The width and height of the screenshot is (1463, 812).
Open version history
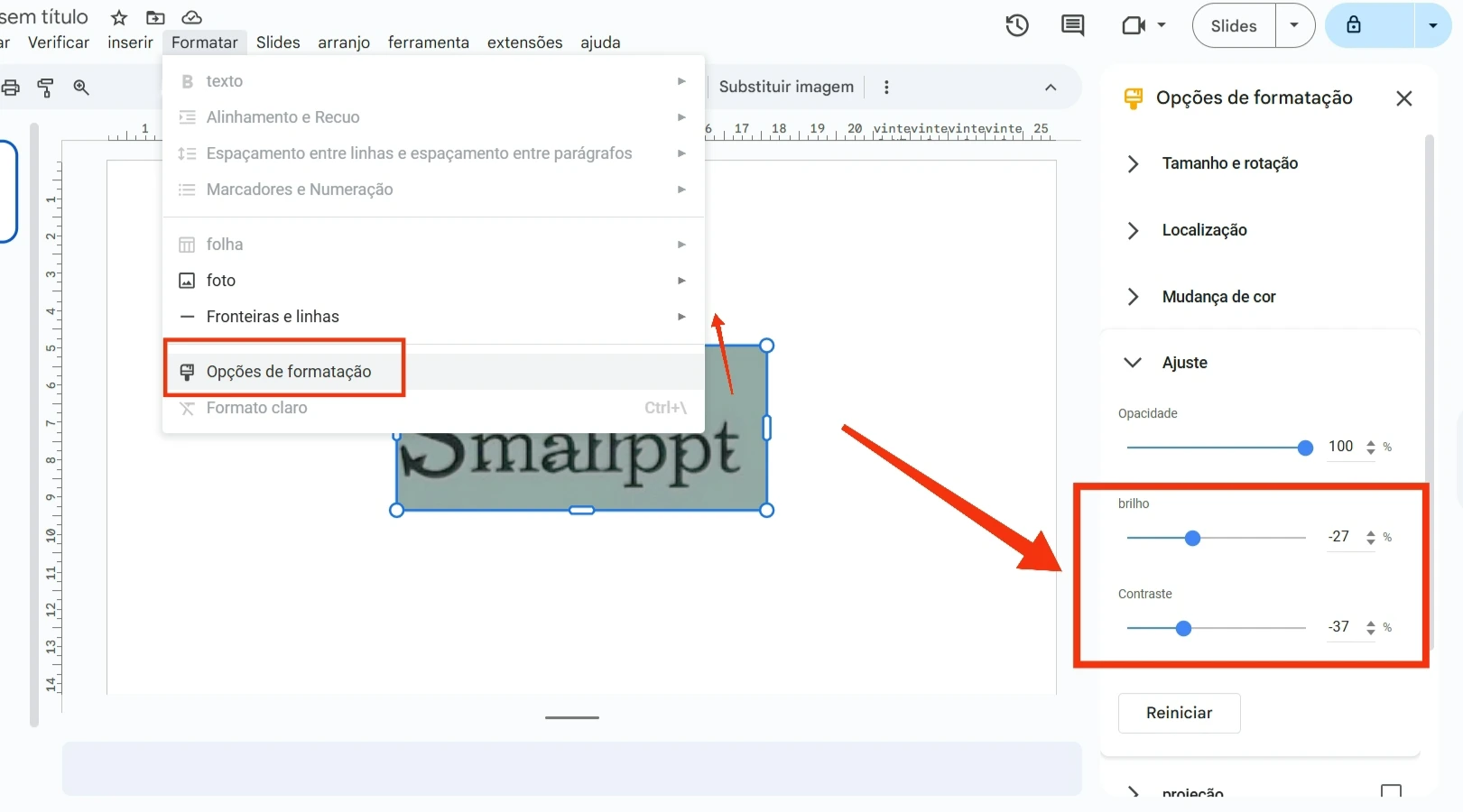pos(1016,25)
